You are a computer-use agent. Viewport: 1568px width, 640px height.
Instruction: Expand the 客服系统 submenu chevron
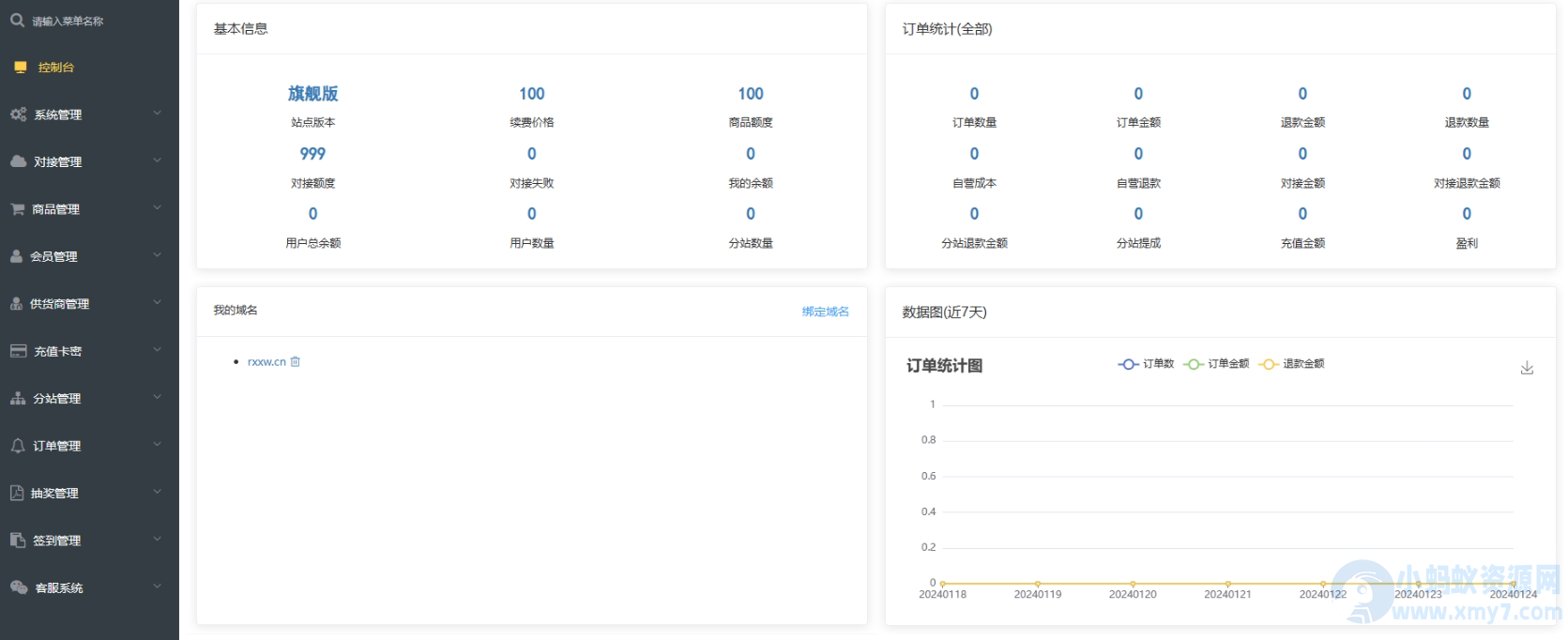click(x=158, y=587)
